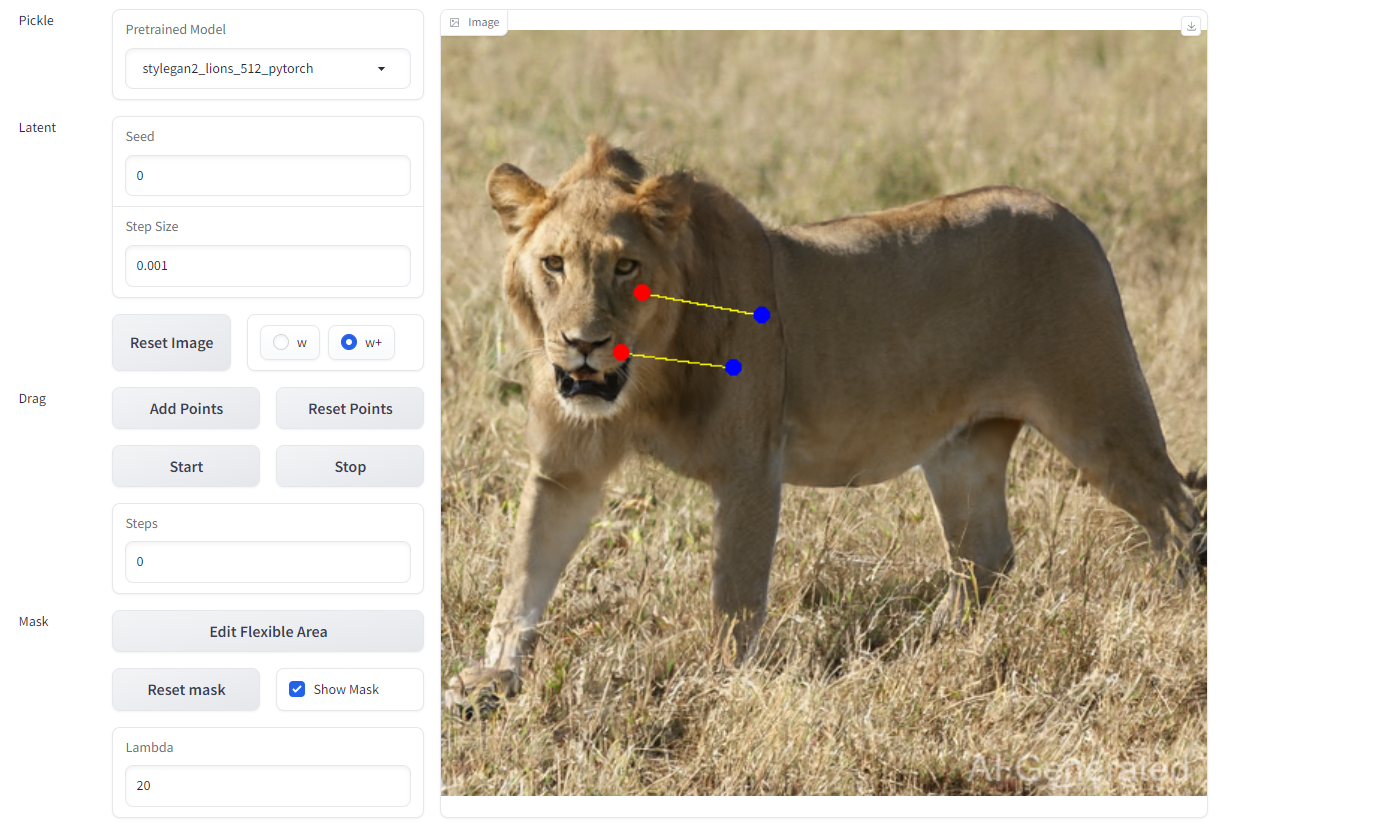Click the dropdown arrow for stylegan2_lions model
The image size is (1396, 831).
[381, 69]
